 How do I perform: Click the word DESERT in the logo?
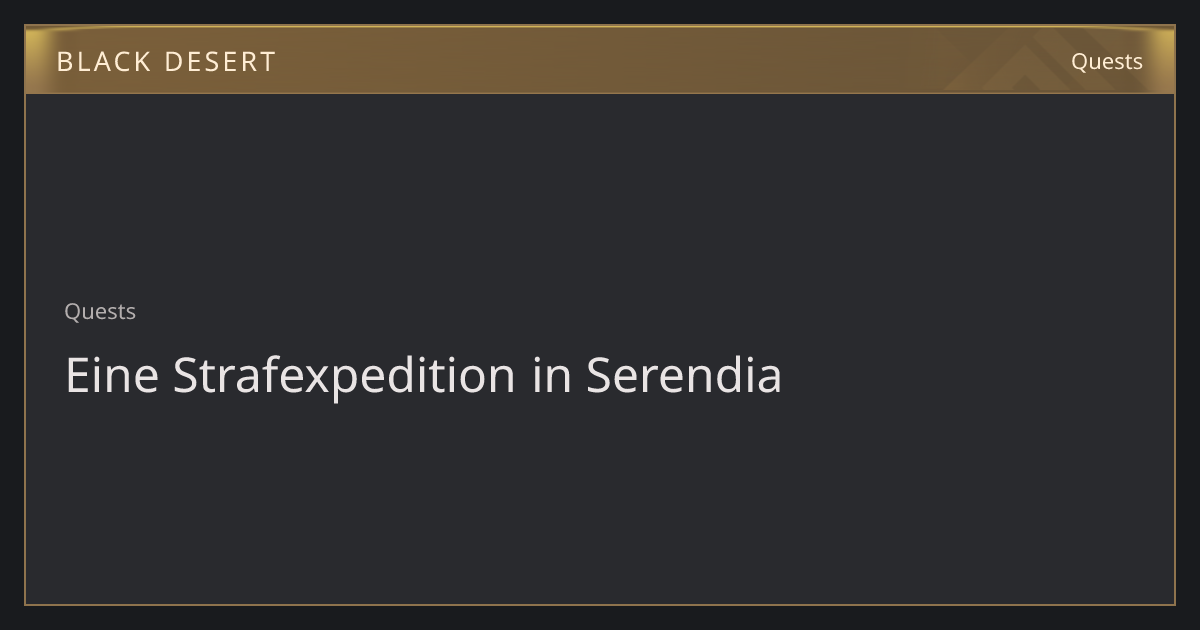click(x=220, y=61)
